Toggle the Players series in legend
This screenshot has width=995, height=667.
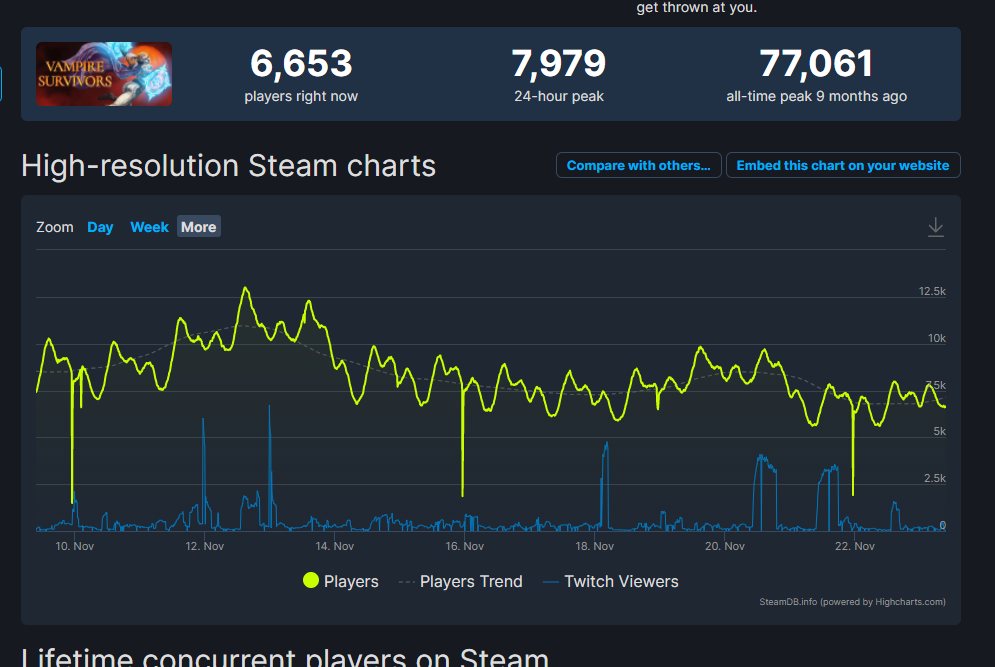pos(341,581)
